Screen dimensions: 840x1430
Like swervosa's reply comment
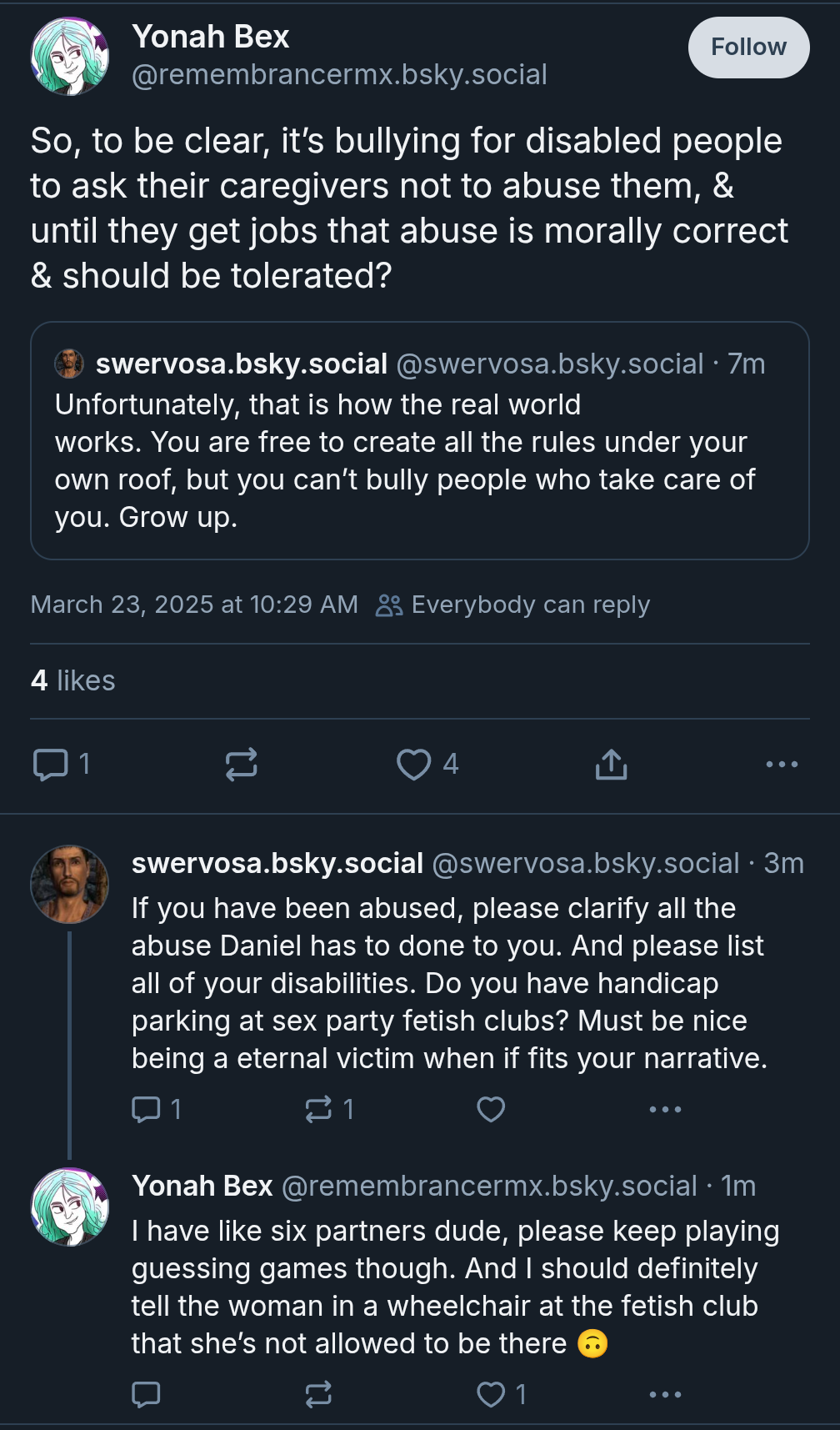click(x=491, y=1109)
